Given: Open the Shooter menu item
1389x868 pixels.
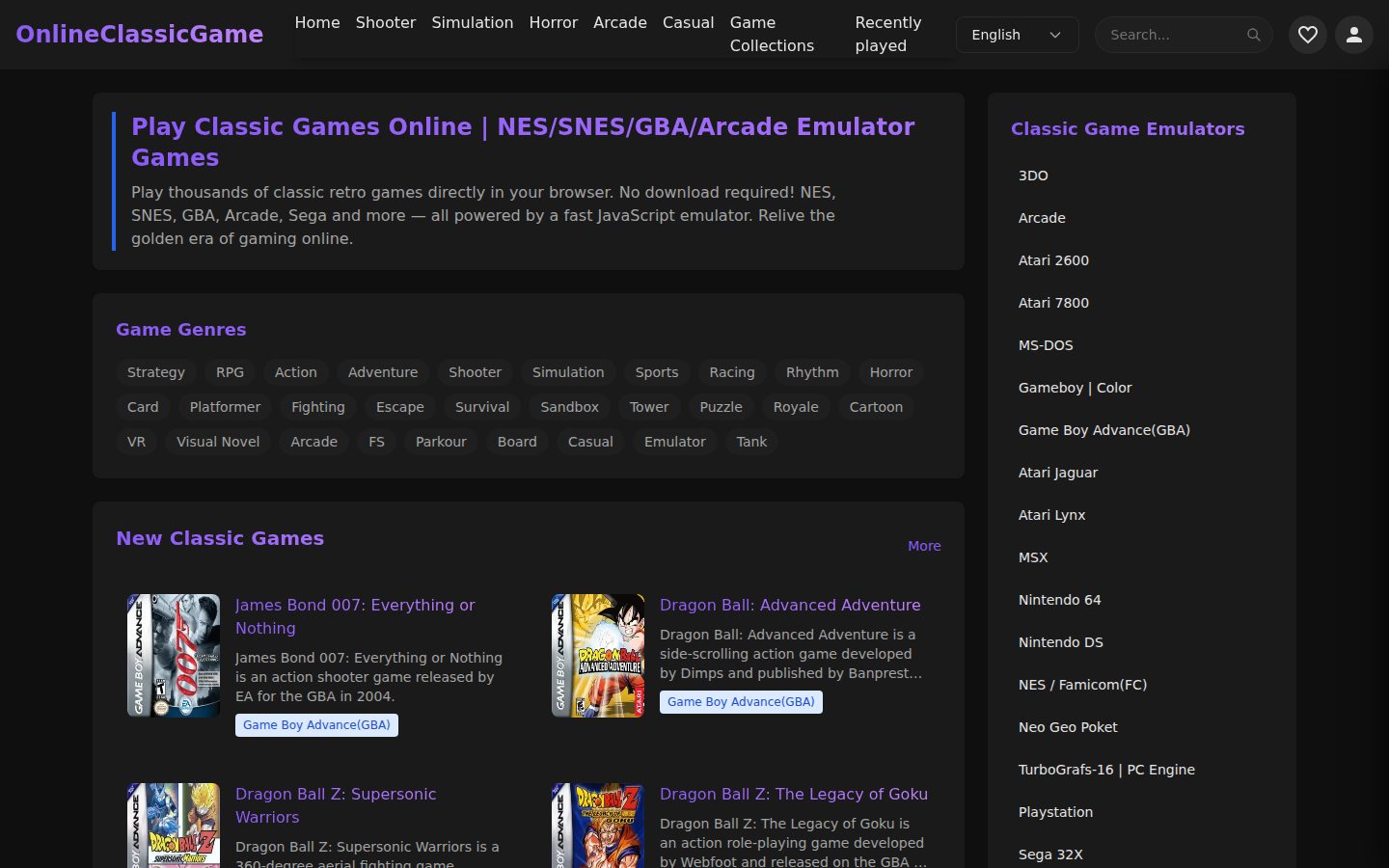Looking at the screenshot, I should [x=386, y=22].
